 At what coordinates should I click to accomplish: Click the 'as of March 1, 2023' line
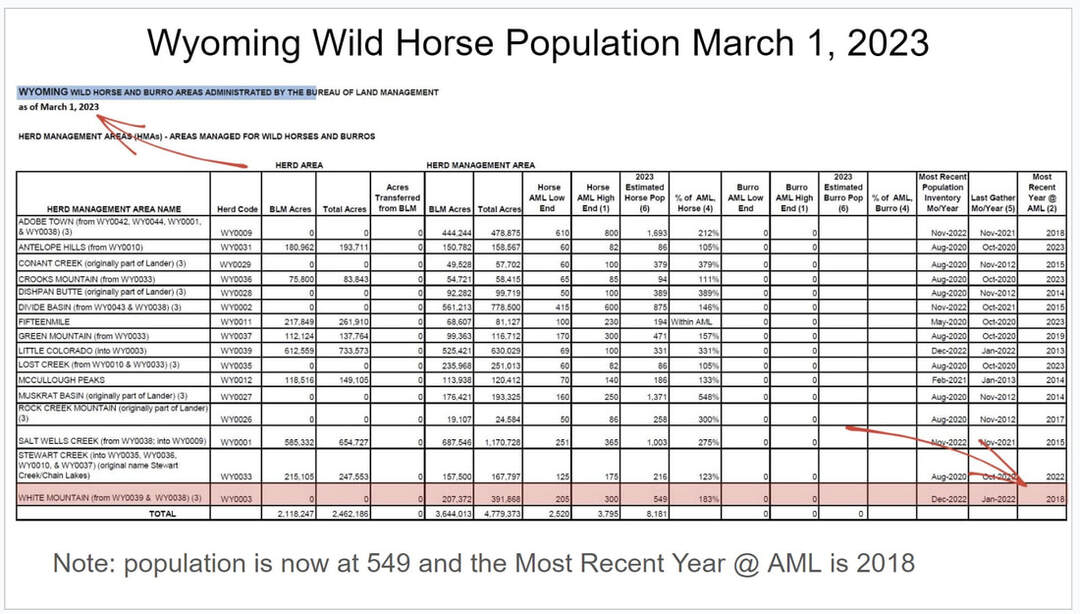point(59,106)
